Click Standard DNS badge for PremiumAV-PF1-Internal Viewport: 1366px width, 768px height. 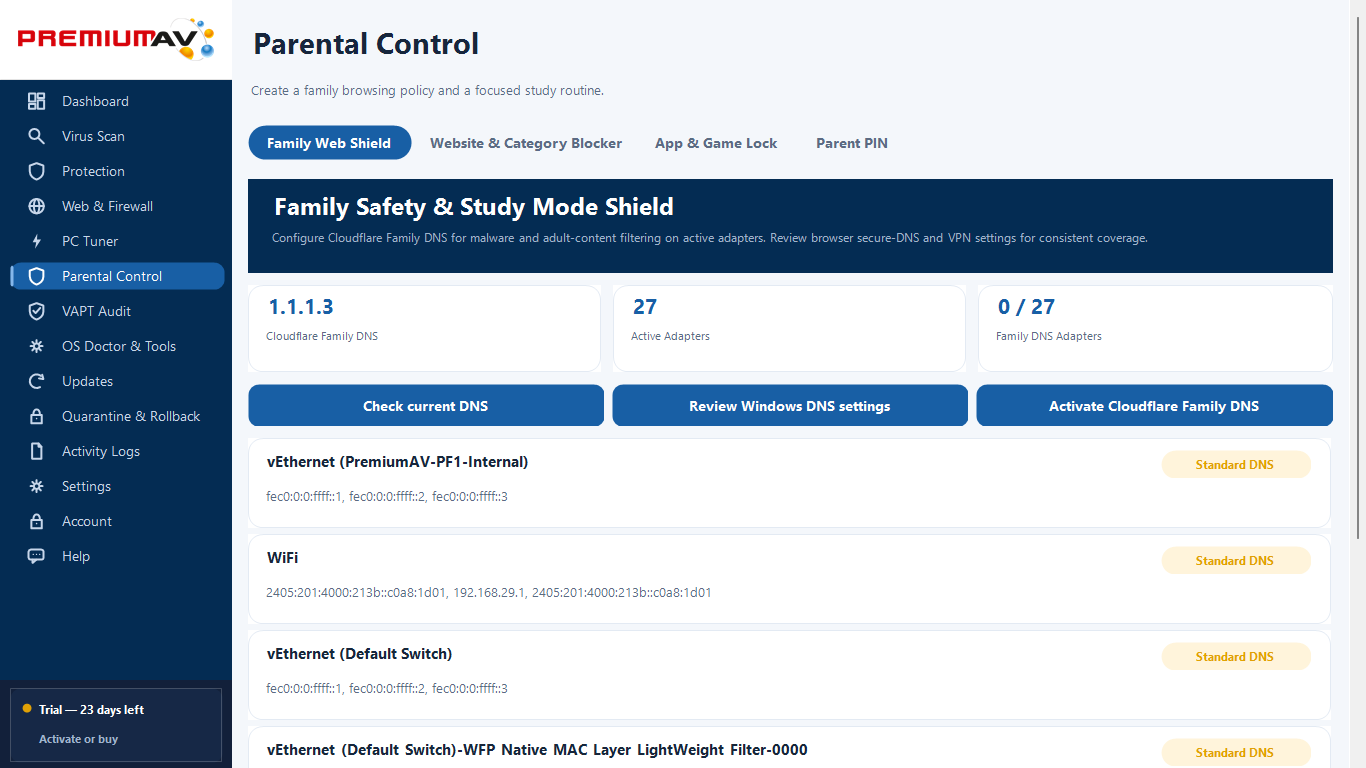[1235, 465]
